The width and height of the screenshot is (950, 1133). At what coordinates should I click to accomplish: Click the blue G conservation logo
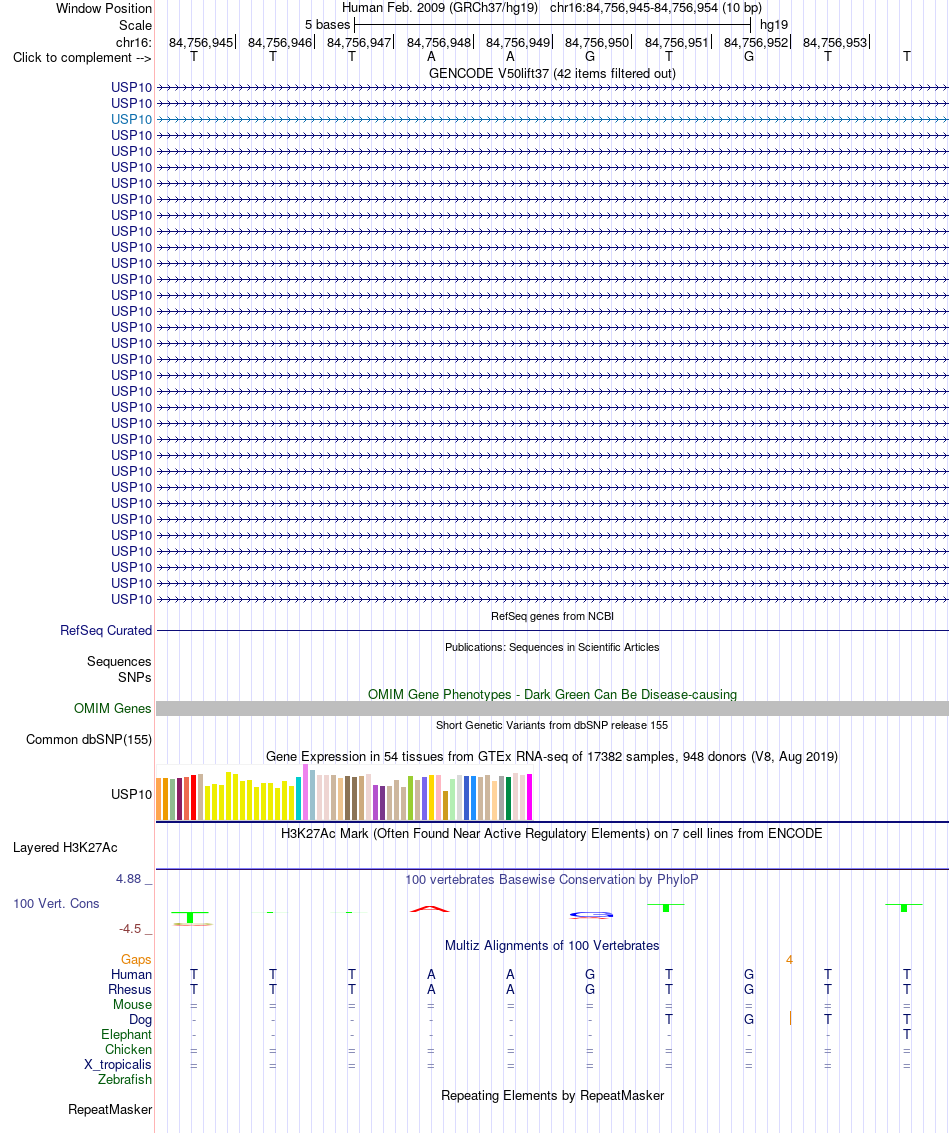click(x=591, y=915)
